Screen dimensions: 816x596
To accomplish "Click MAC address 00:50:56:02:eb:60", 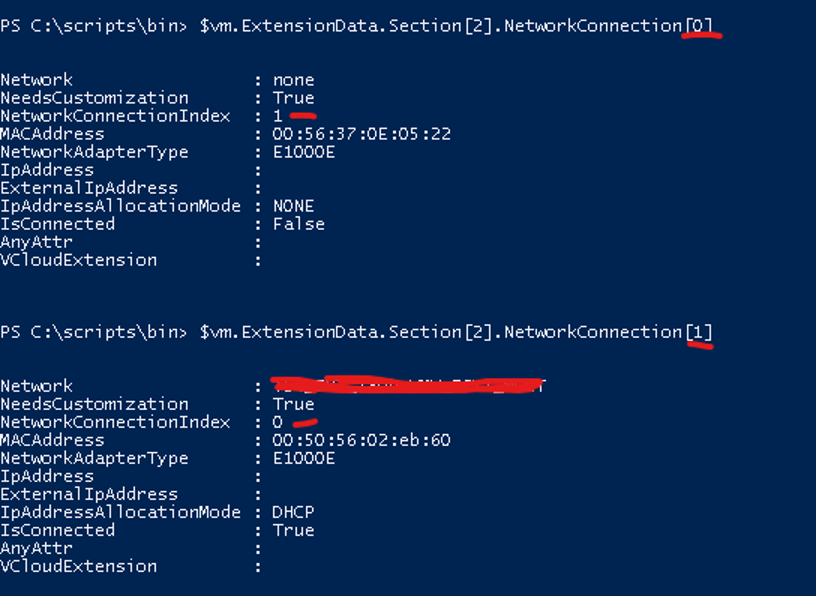I will (361, 440).
